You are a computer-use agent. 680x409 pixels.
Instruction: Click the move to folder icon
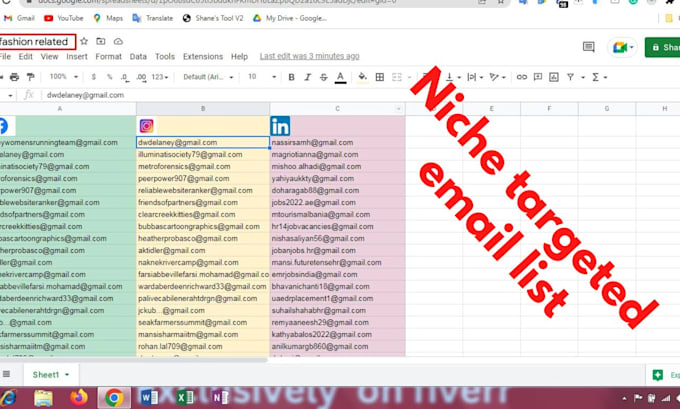click(x=101, y=41)
